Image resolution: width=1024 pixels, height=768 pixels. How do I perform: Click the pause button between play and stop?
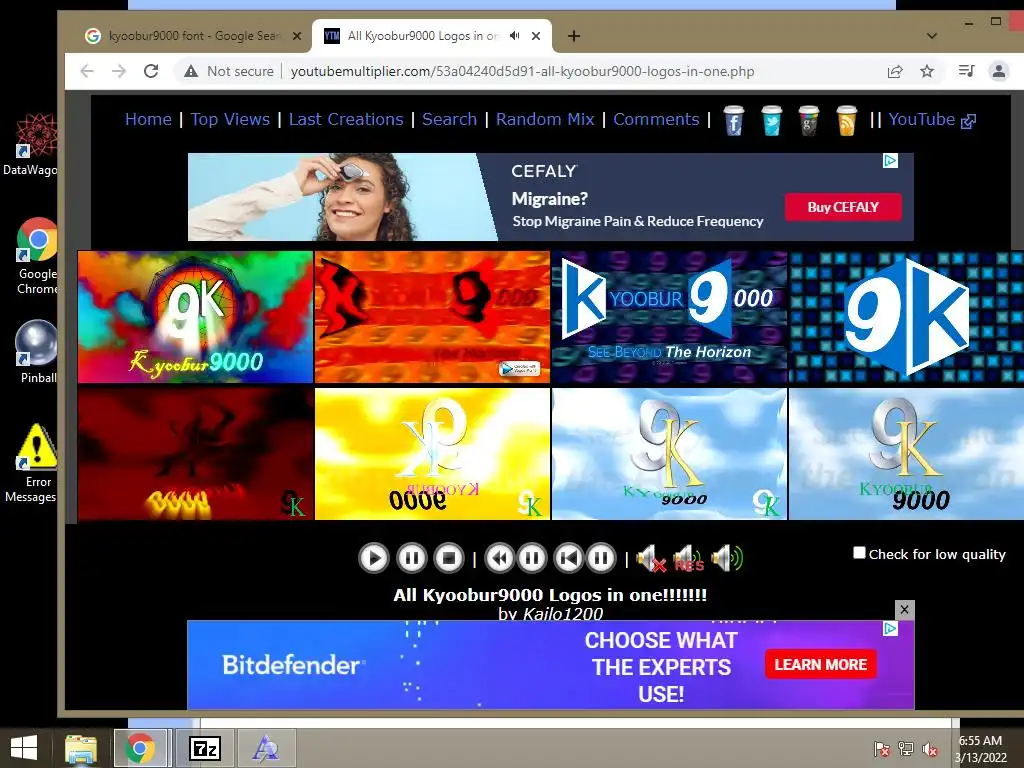pyautogui.click(x=411, y=558)
